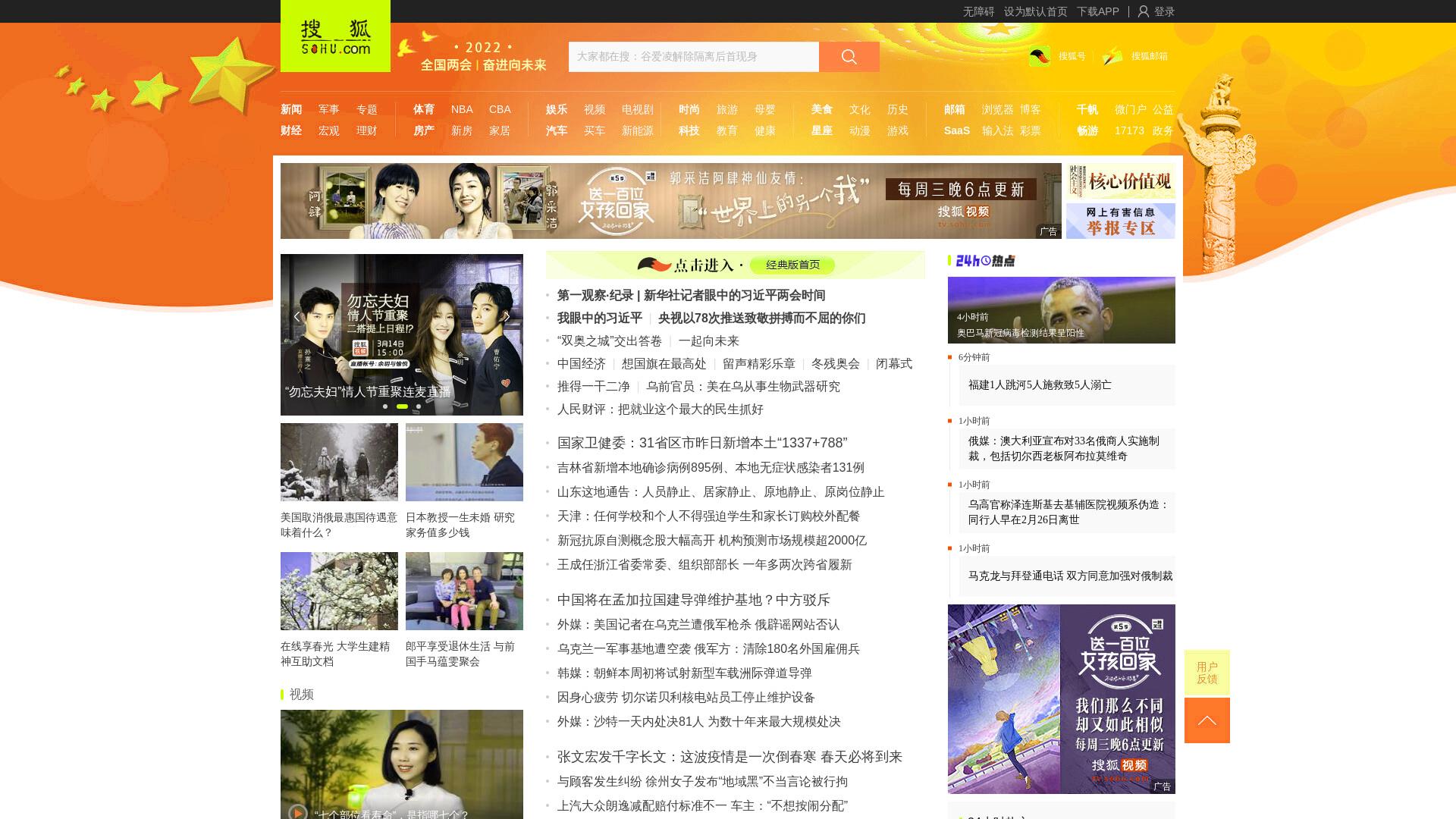The image size is (1456, 819).
Task: Click 无障碍 in the top bar
Action: 978,11
